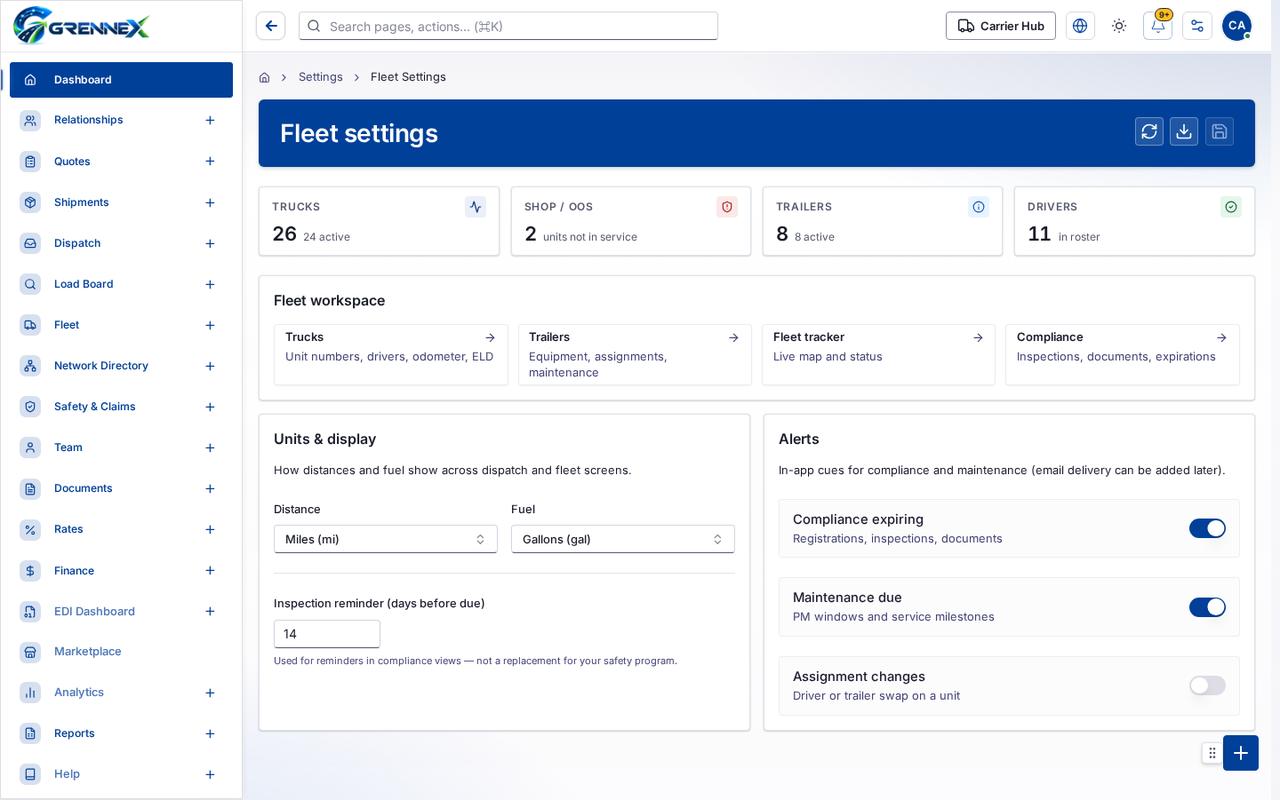Click the back arrow button in header
The image size is (1280, 800).
point(271,26)
